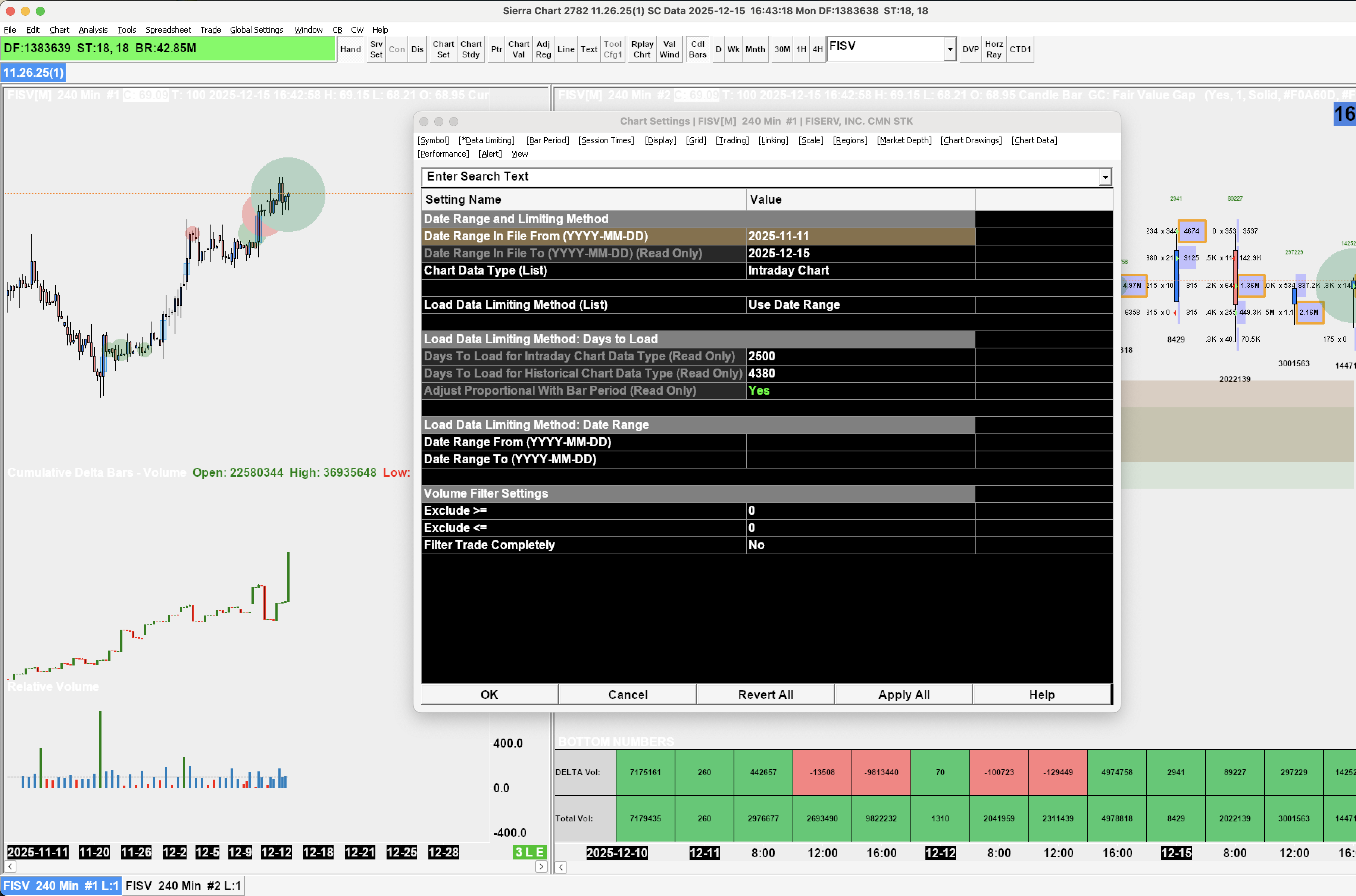Click Revert All in Chart Settings

click(765, 695)
